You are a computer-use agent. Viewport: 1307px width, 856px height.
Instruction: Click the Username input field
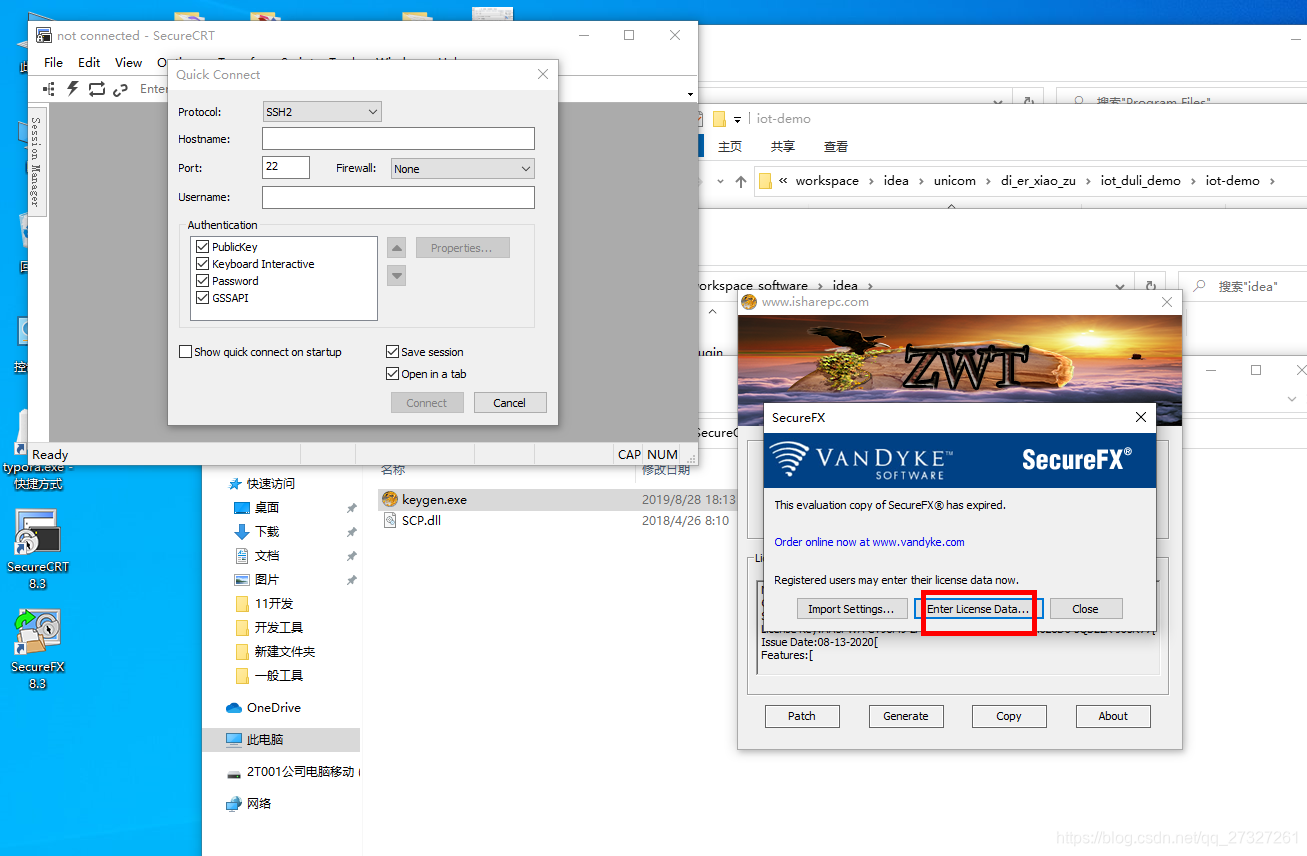[398, 197]
